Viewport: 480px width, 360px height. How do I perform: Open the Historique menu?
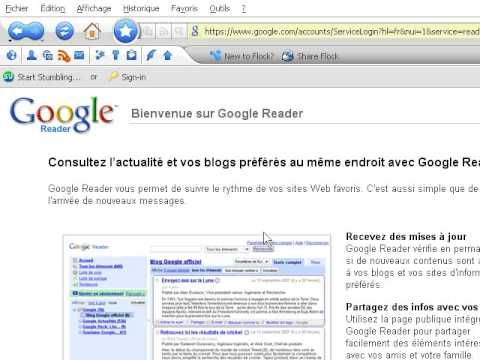(141, 8)
